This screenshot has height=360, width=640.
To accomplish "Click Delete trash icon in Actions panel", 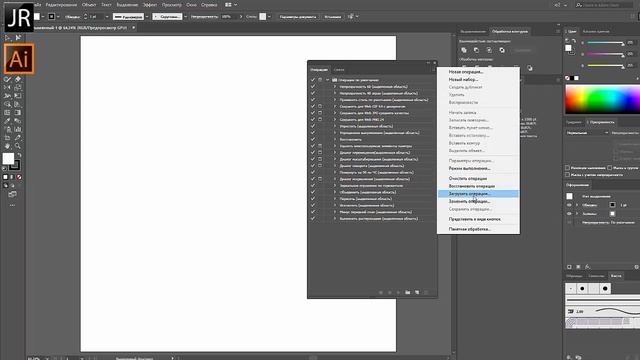I will point(426,292).
